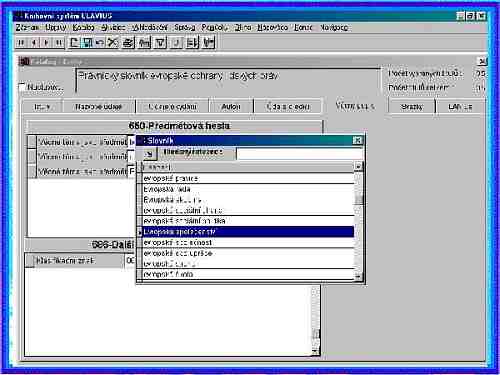Switch to the Autoři tab
This screenshot has width=500, height=375.
231,107
